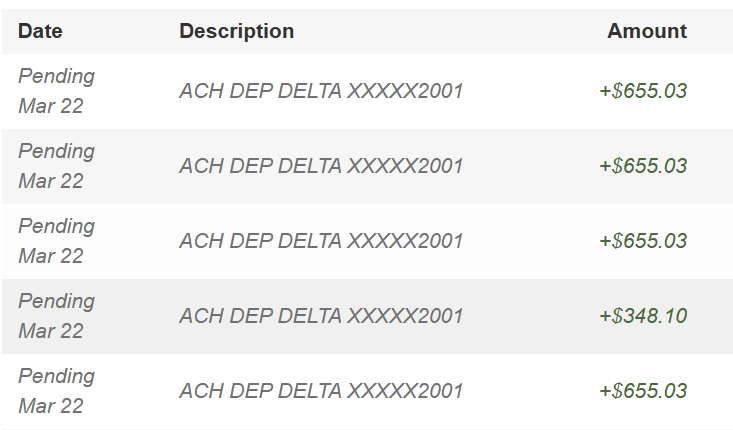Viewport: 733px width, 430px height.
Task: Select the Mar 22 date in the last row
Action: tap(51, 406)
